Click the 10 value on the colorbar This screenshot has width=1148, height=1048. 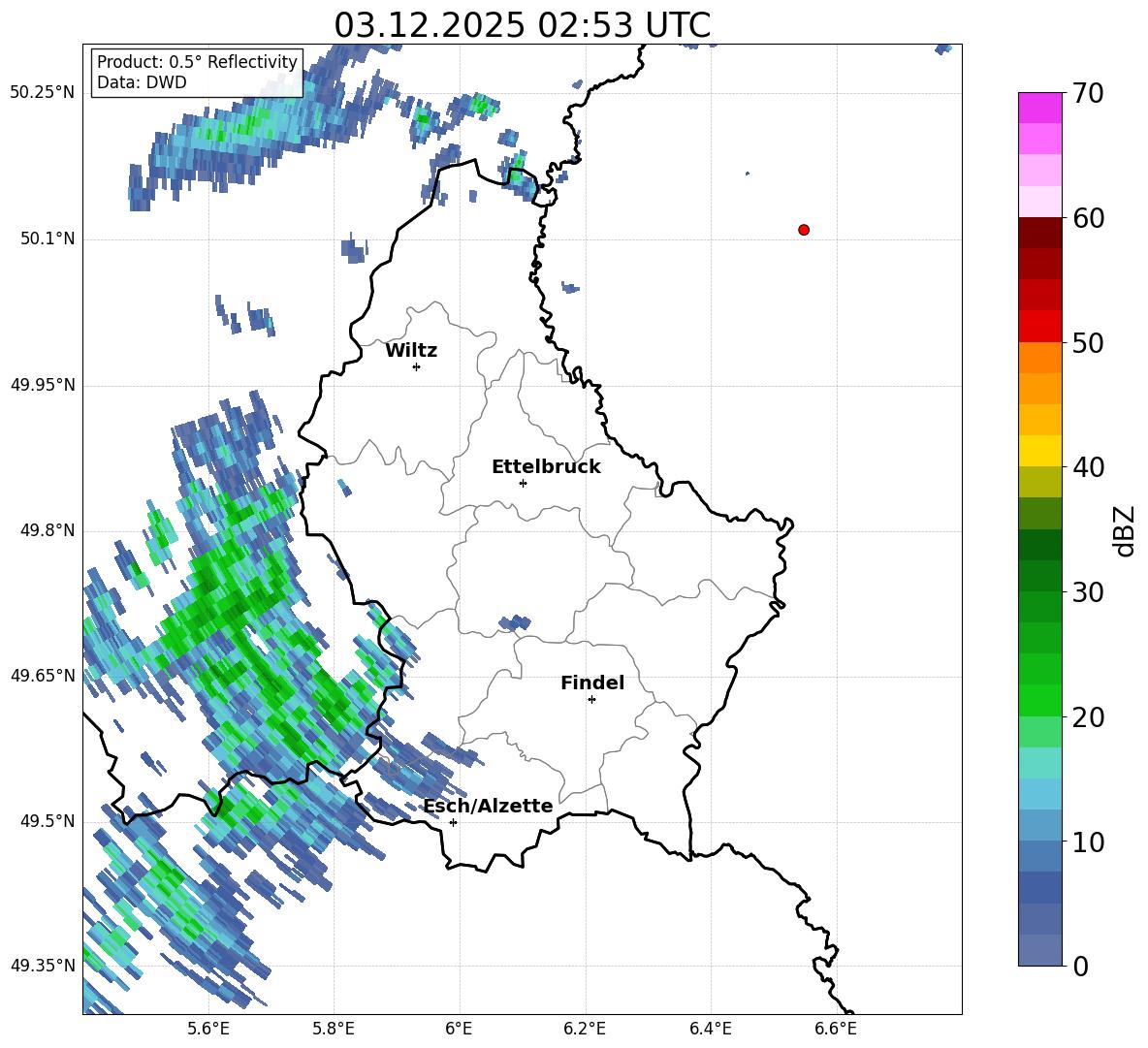1087,842
